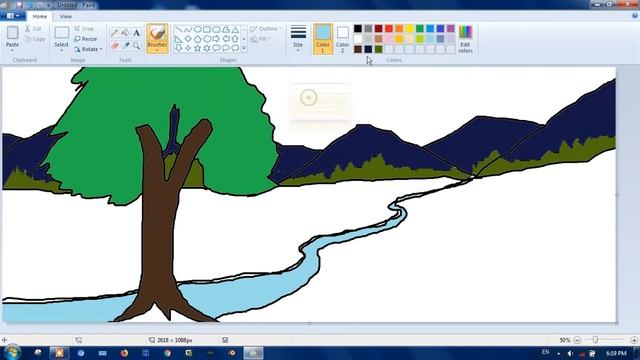Pick the red color swatch
Image resolution: width=640 pixels, height=360 pixels.
389,29
